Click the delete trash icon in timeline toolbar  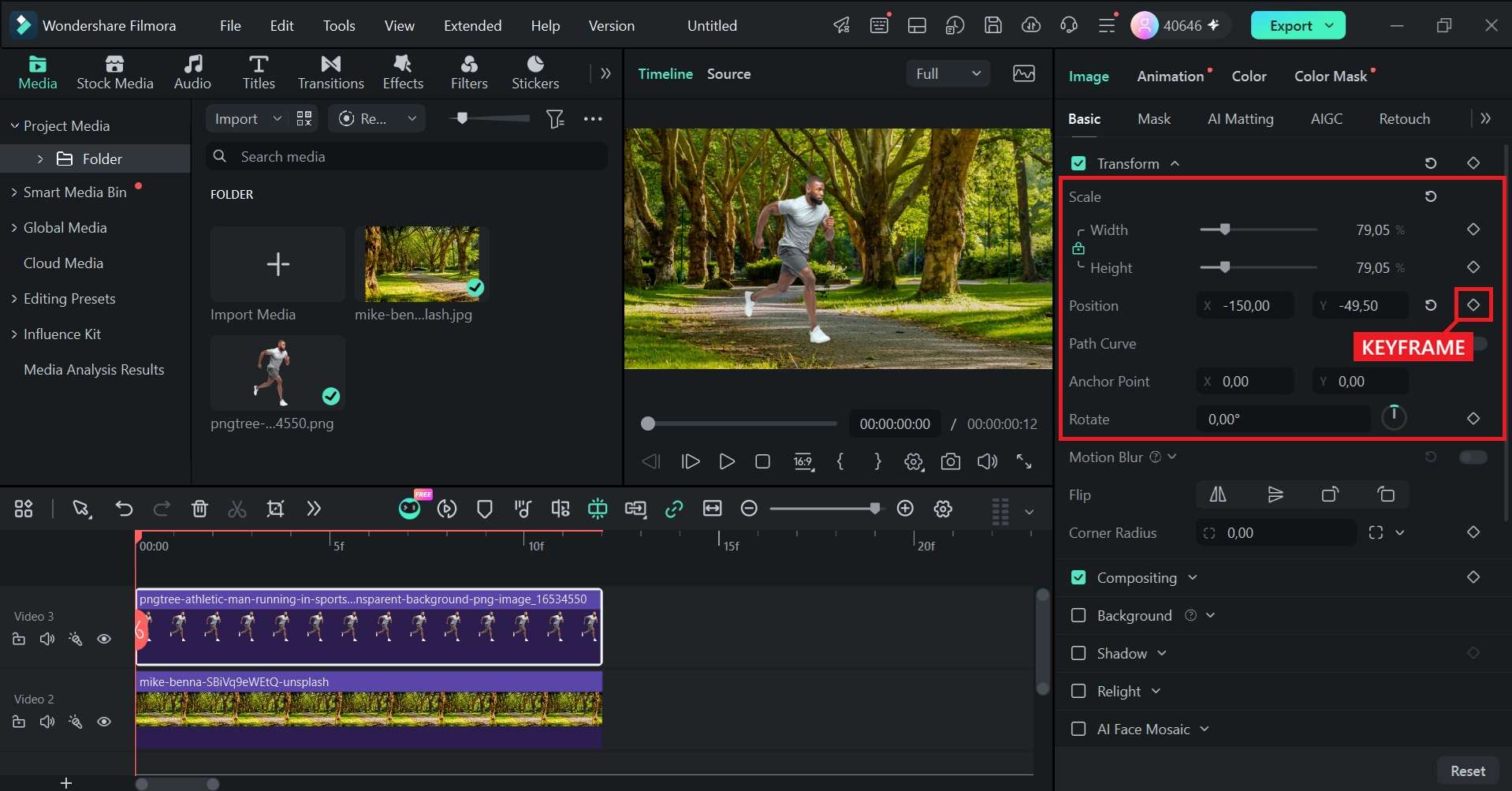click(199, 509)
